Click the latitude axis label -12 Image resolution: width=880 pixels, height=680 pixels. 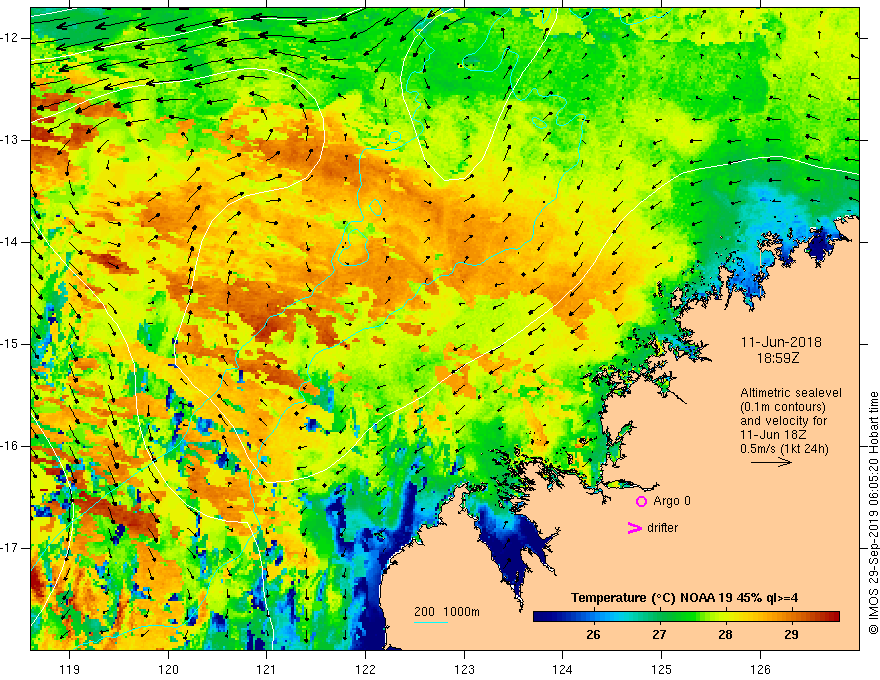(x=10, y=38)
